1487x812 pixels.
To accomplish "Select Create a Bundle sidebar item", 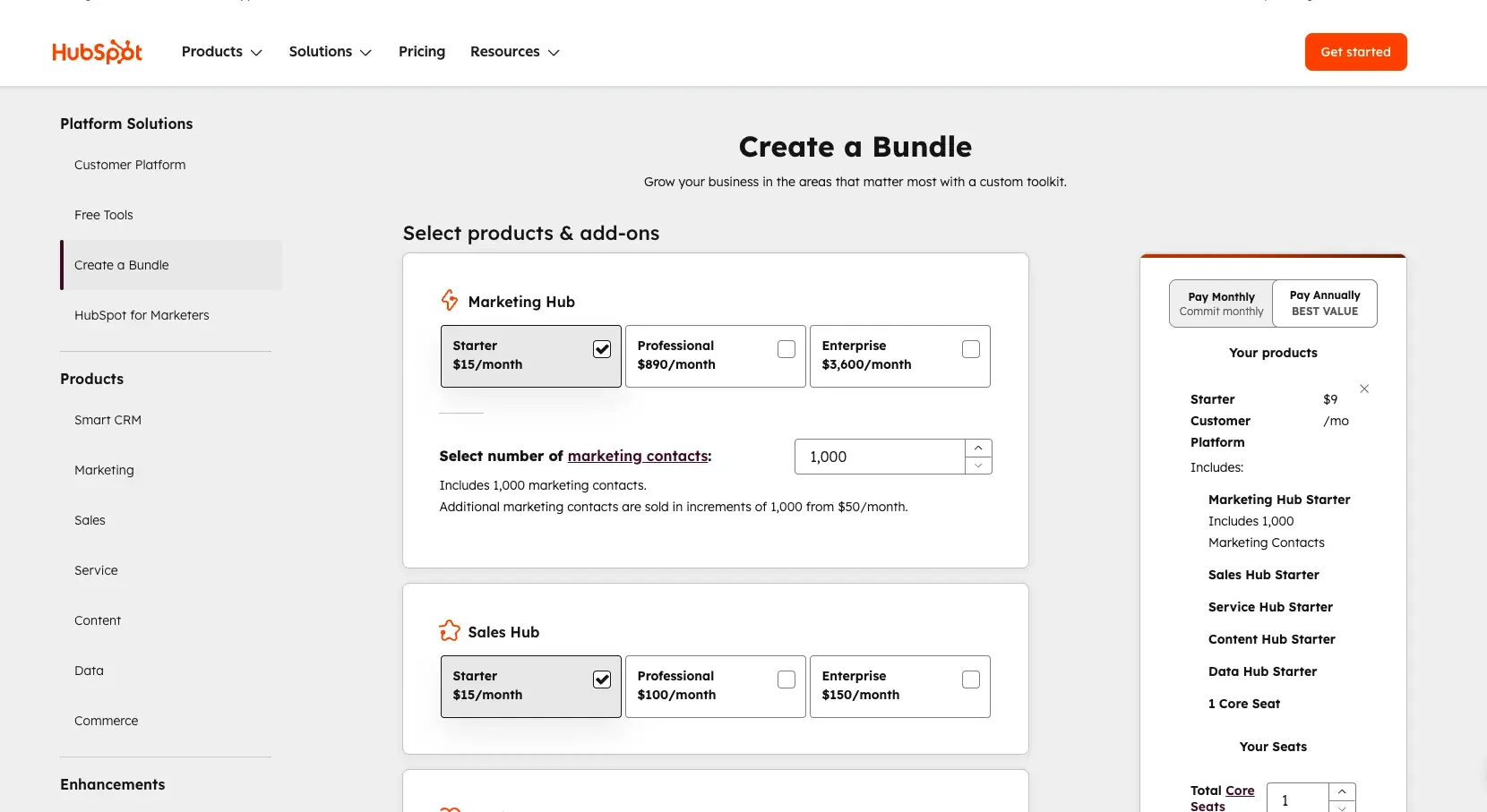I will click(171, 265).
